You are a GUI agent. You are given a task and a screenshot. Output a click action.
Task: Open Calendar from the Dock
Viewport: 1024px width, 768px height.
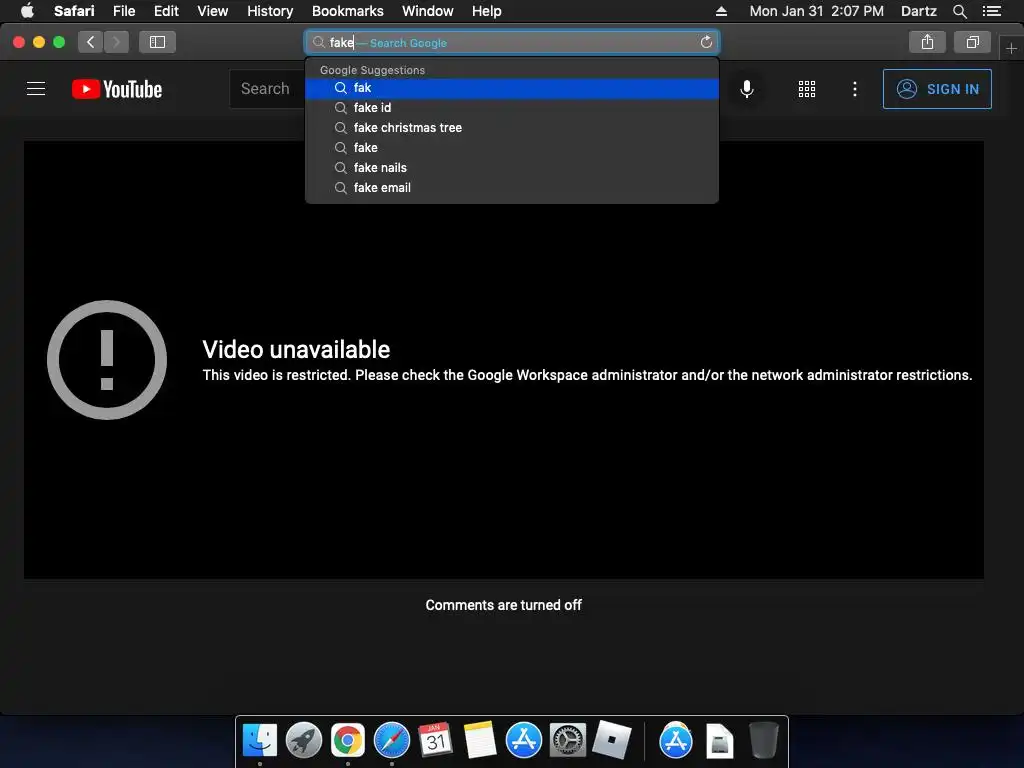click(436, 741)
